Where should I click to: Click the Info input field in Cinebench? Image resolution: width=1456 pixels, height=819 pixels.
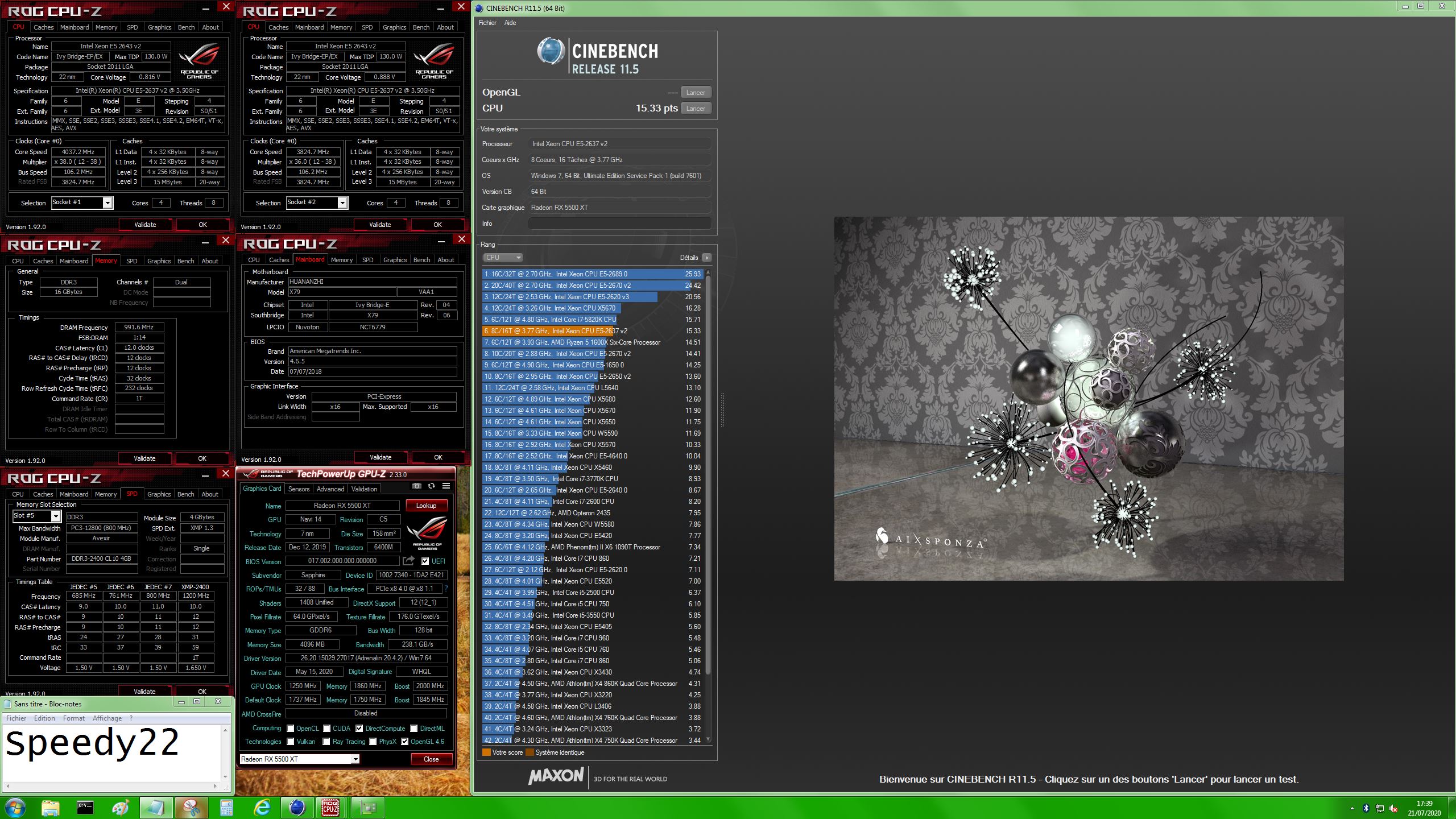619,224
